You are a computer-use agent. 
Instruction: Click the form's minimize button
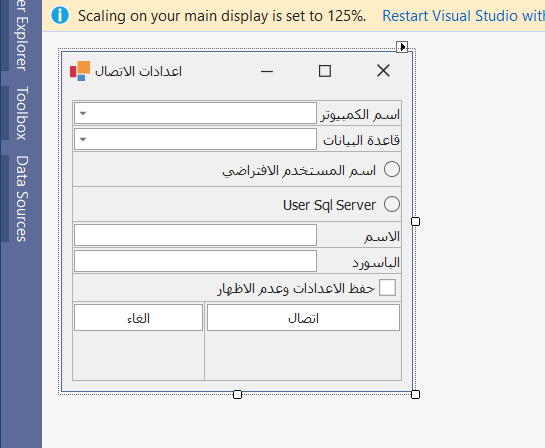[267, 71]
